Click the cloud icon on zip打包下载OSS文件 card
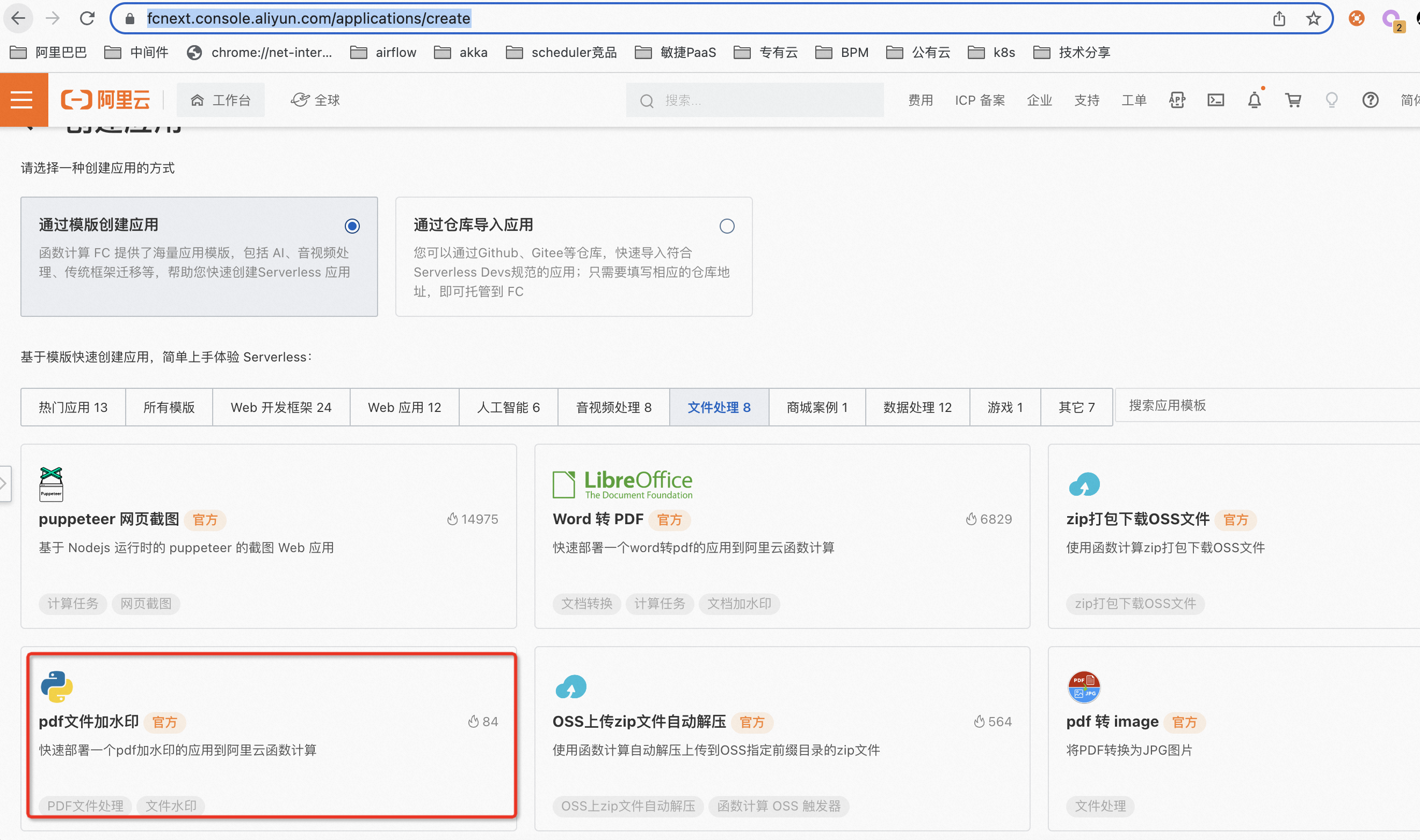The image size is (1420, 840). [x=1084, y=484]
